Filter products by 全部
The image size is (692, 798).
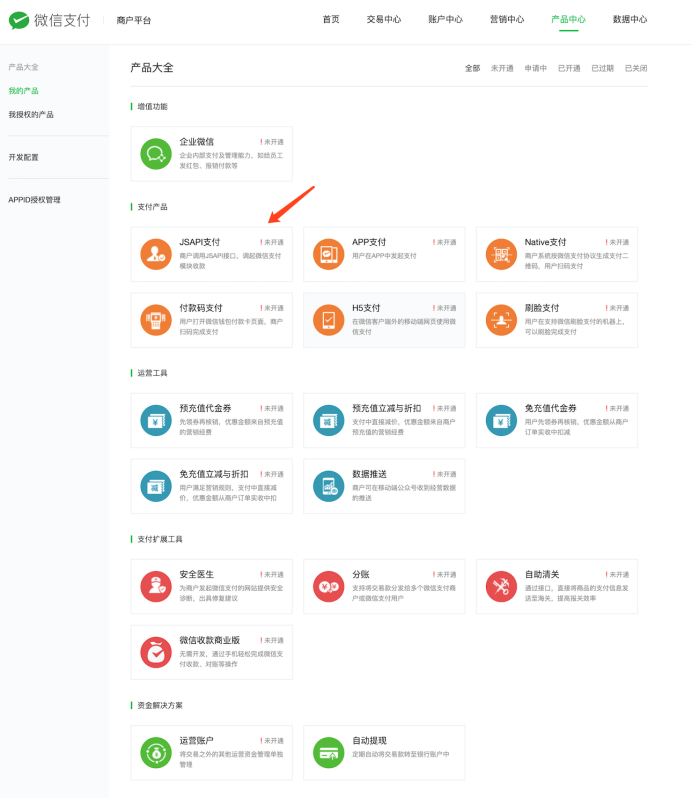473,68
